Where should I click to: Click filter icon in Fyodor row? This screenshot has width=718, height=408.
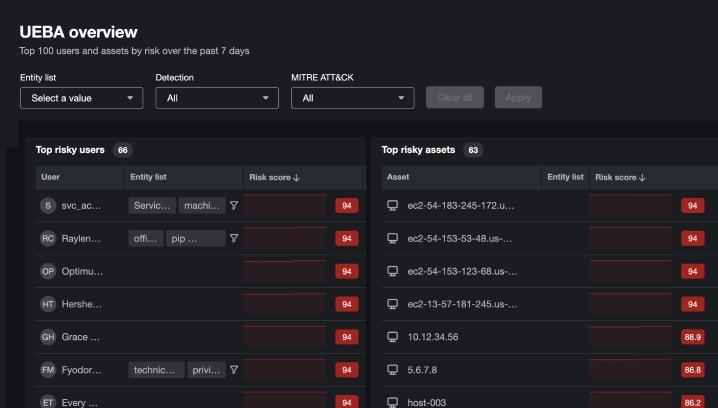(x=233, y=370)
